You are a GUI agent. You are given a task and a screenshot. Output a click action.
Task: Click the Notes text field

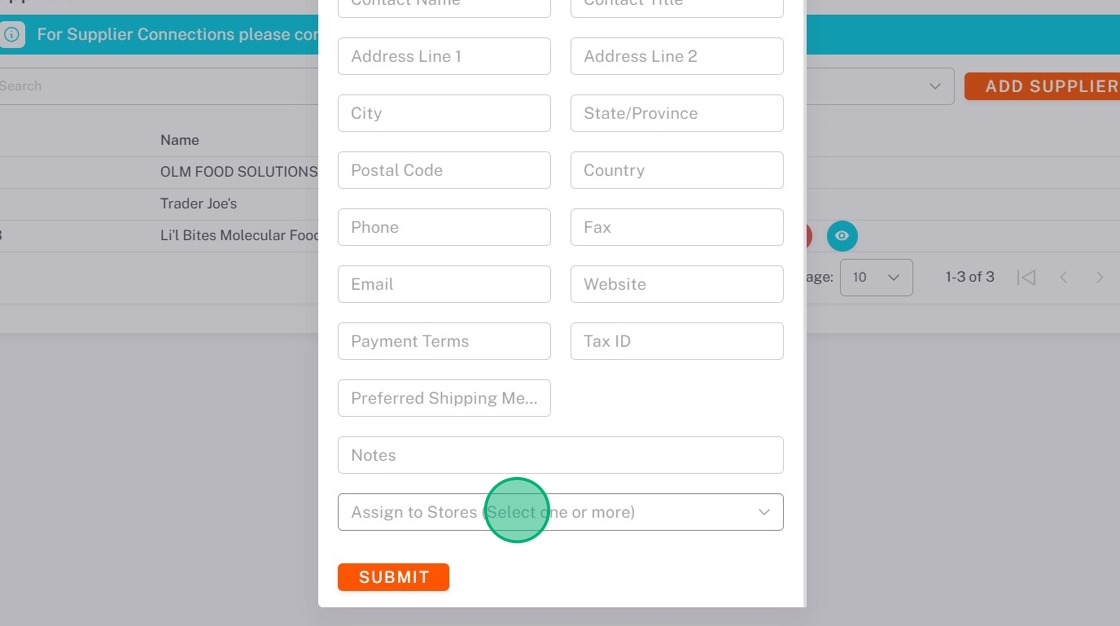pyautogui.click(x=560, y=455)
